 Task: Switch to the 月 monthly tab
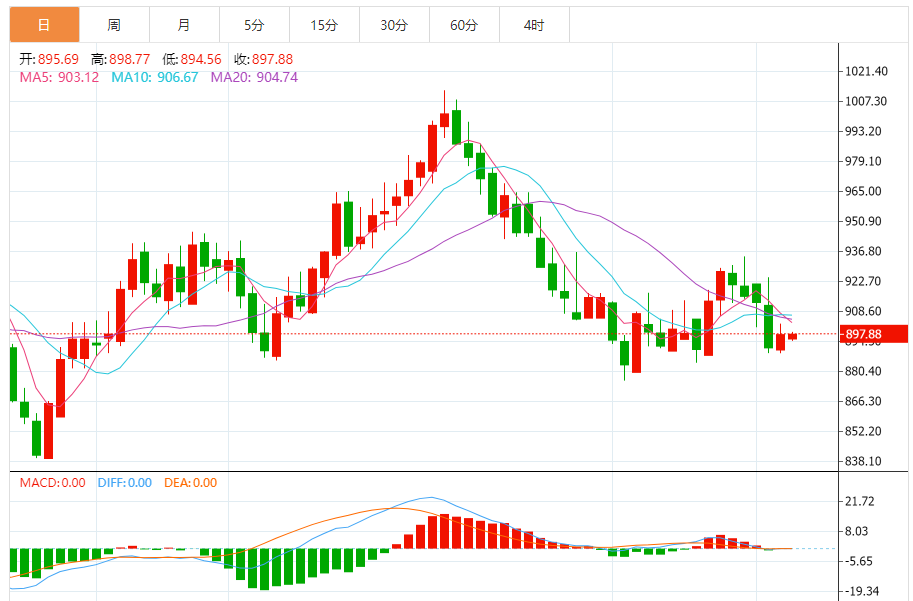[x=184, y=25]
